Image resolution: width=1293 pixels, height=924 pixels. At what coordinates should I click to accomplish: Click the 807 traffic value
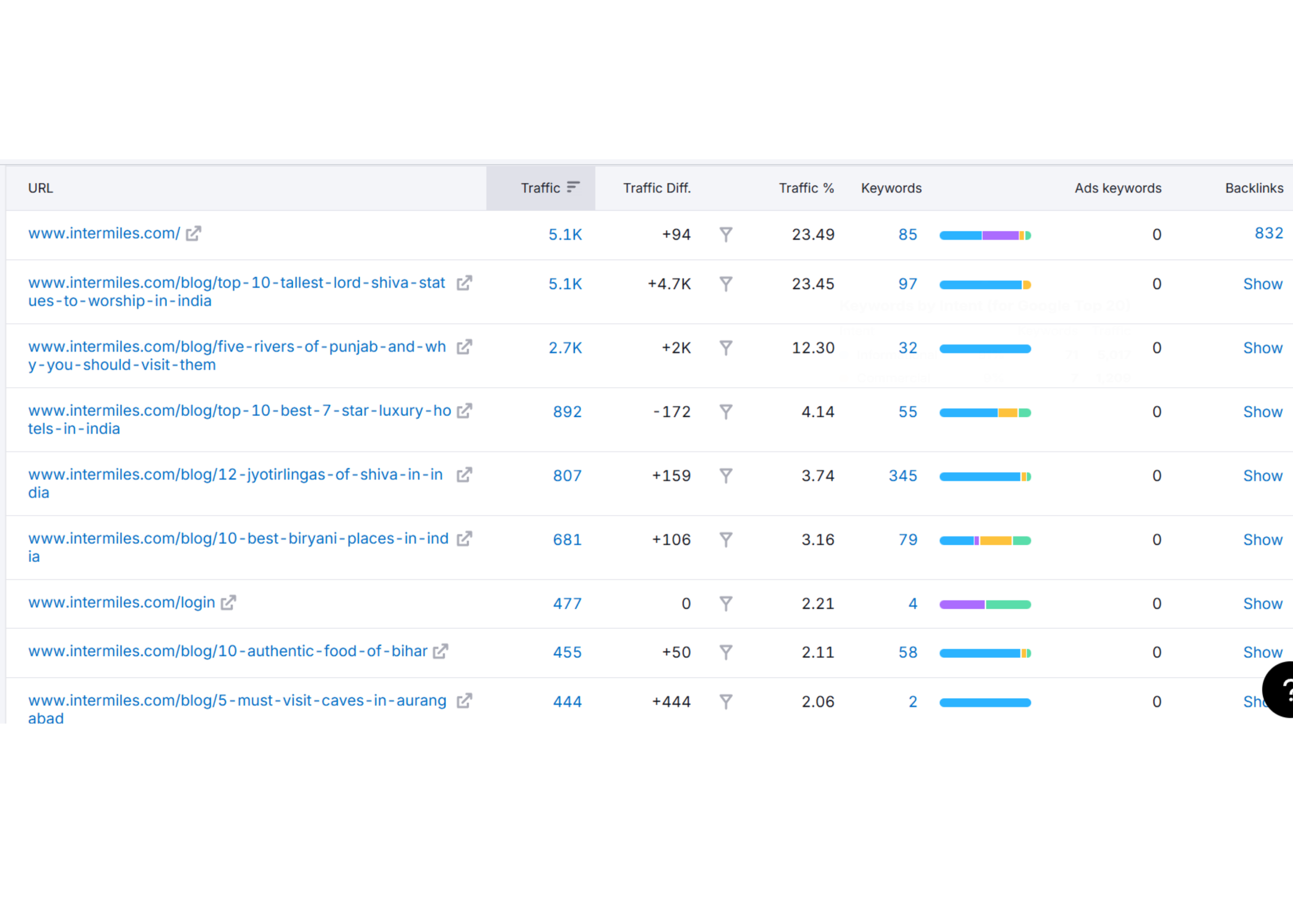(567, 476)
